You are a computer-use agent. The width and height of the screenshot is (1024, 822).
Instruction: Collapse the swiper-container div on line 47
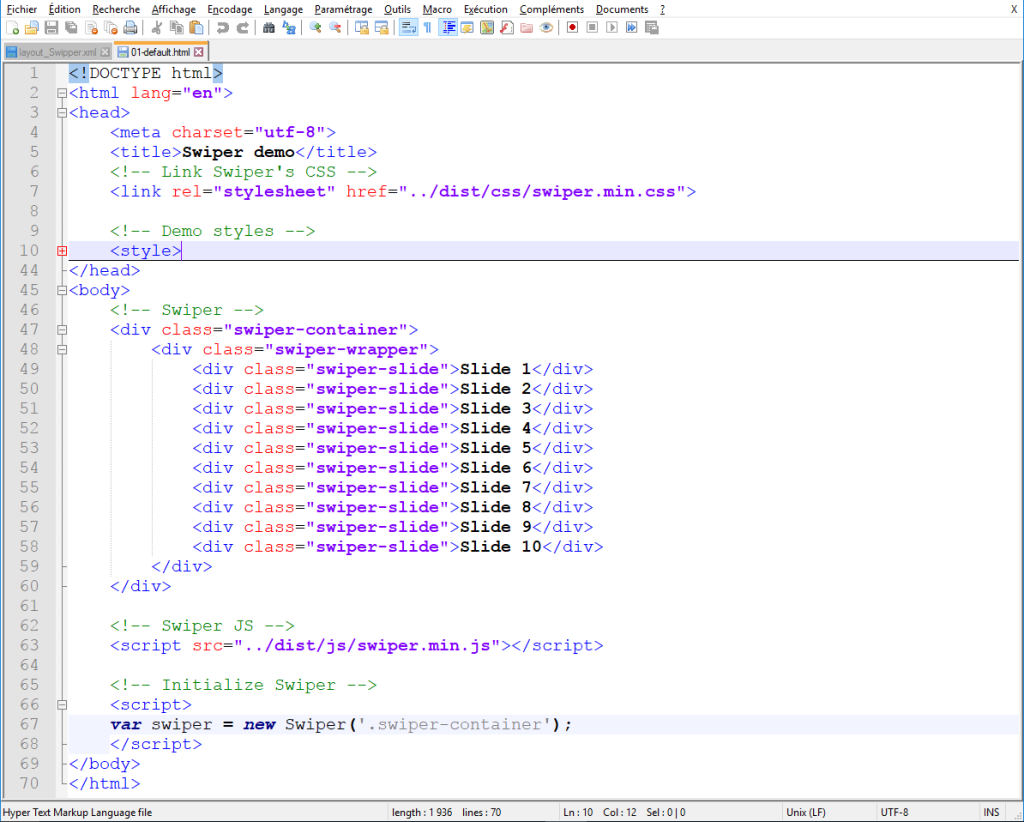[62, 330]
